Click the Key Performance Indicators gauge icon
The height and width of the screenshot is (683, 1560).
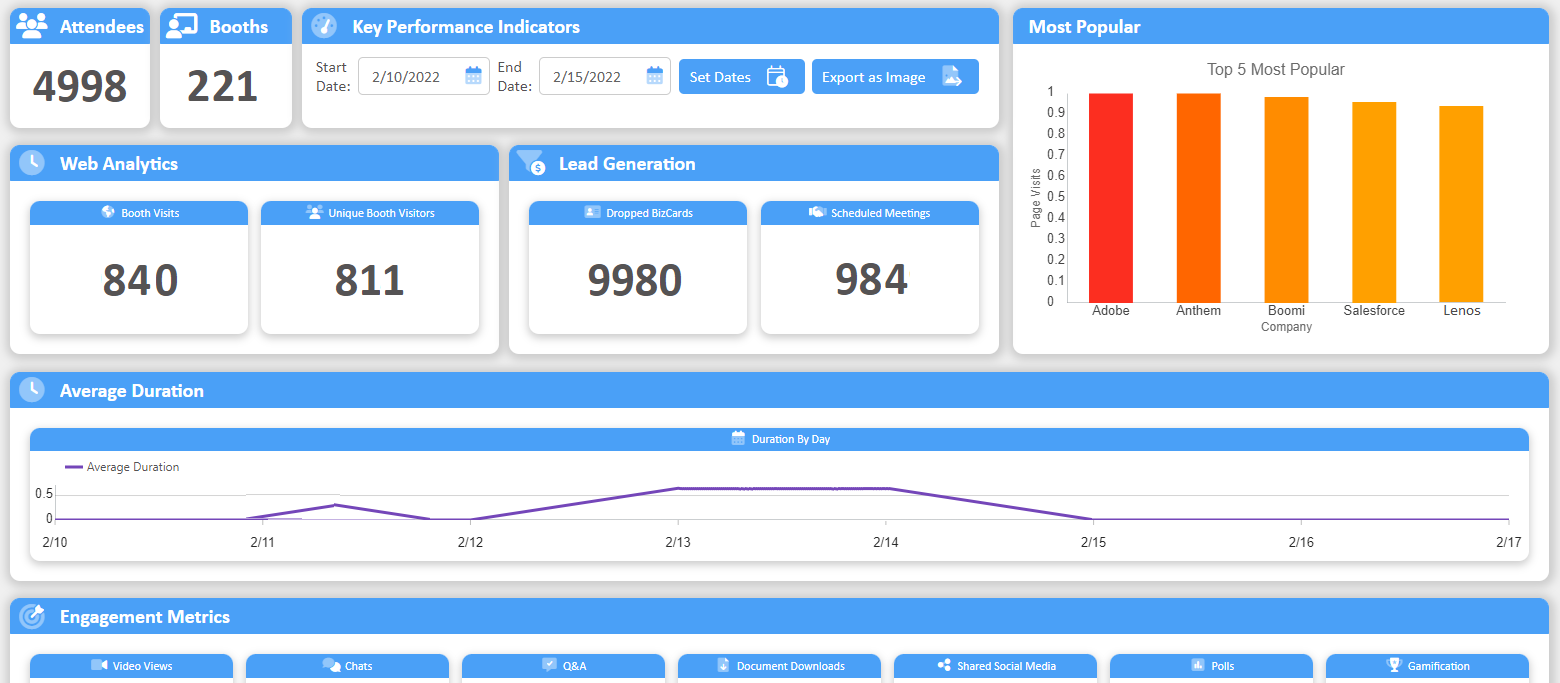coord(323,26)
